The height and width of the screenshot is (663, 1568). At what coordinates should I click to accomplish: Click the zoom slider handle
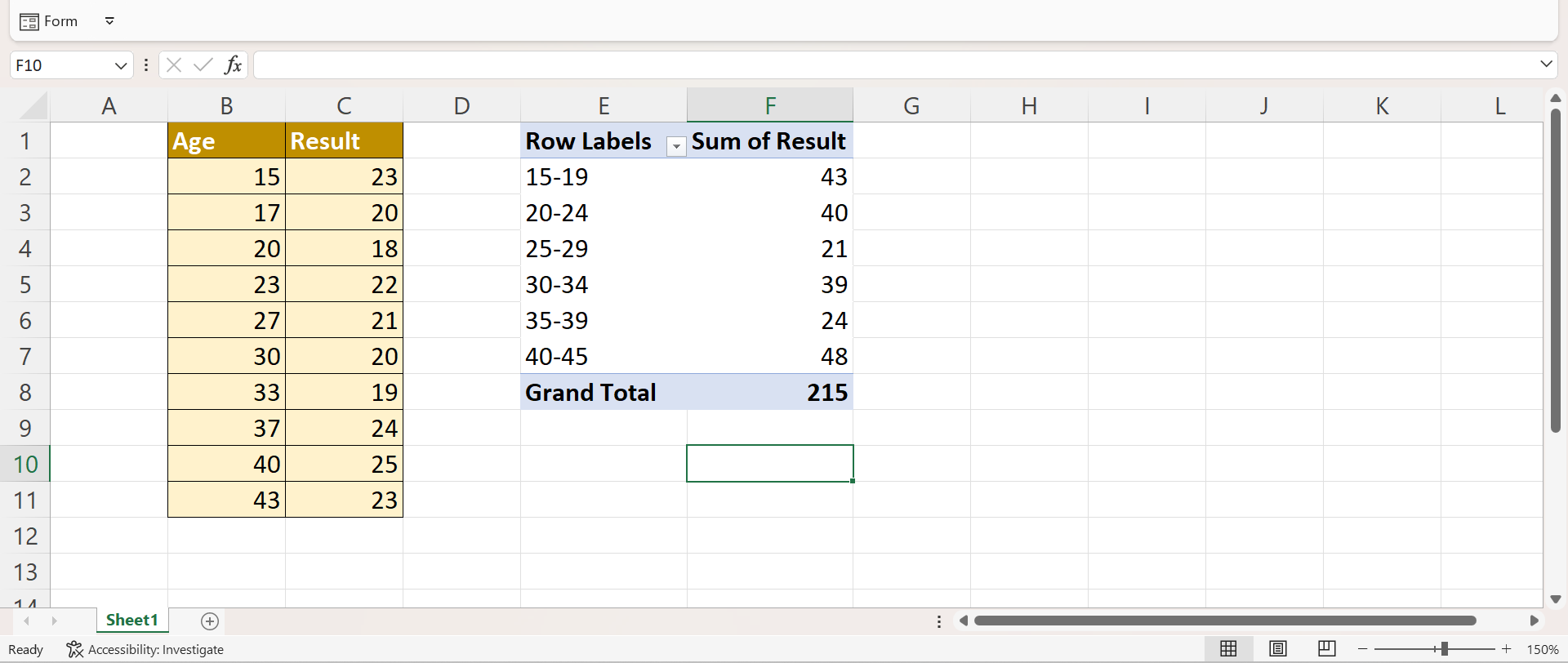[1444, 649]
